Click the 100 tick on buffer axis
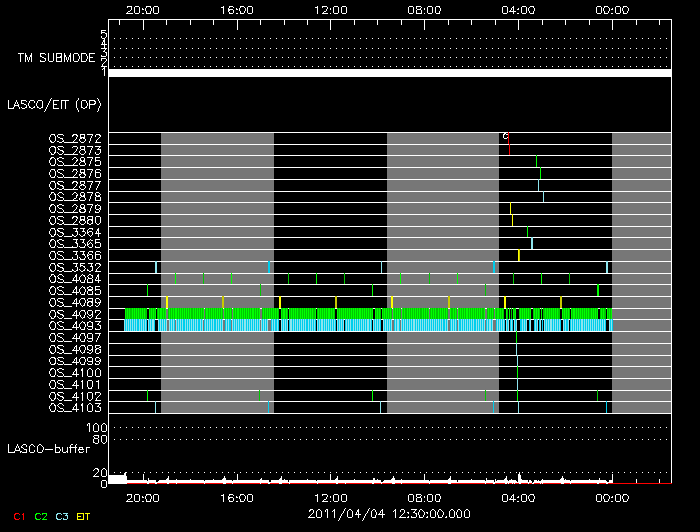 (x=100, y=428)
